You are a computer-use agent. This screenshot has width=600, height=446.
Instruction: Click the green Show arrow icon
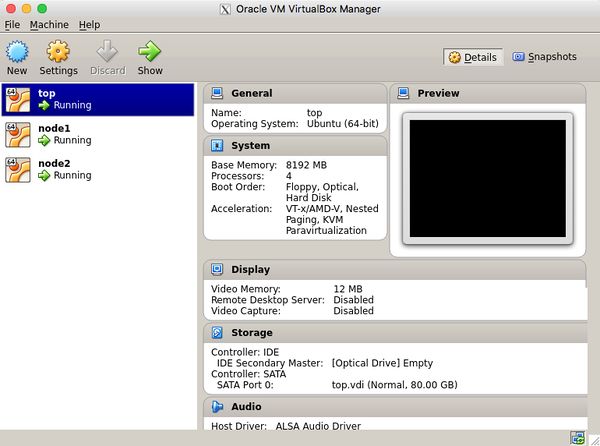click(x=150, y=52)
